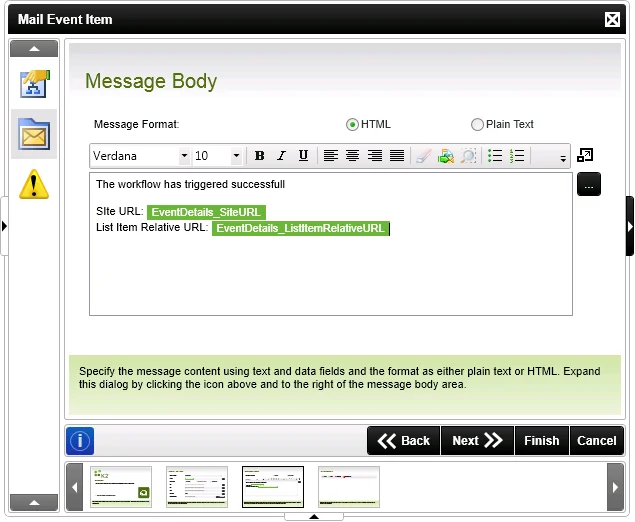Insert a numbered list
This screenshot has width=635, height=522.
517,156
